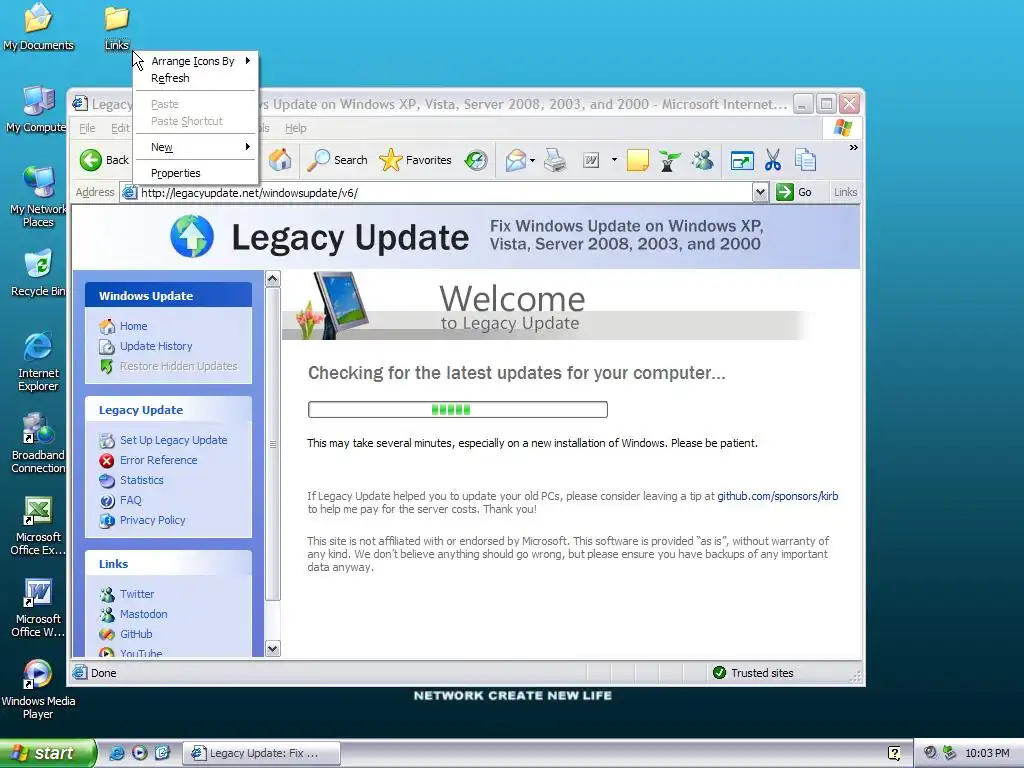Select Internet Explorer desktop icon
Viewport: 1024px width, 768px height.
[38, 361]
